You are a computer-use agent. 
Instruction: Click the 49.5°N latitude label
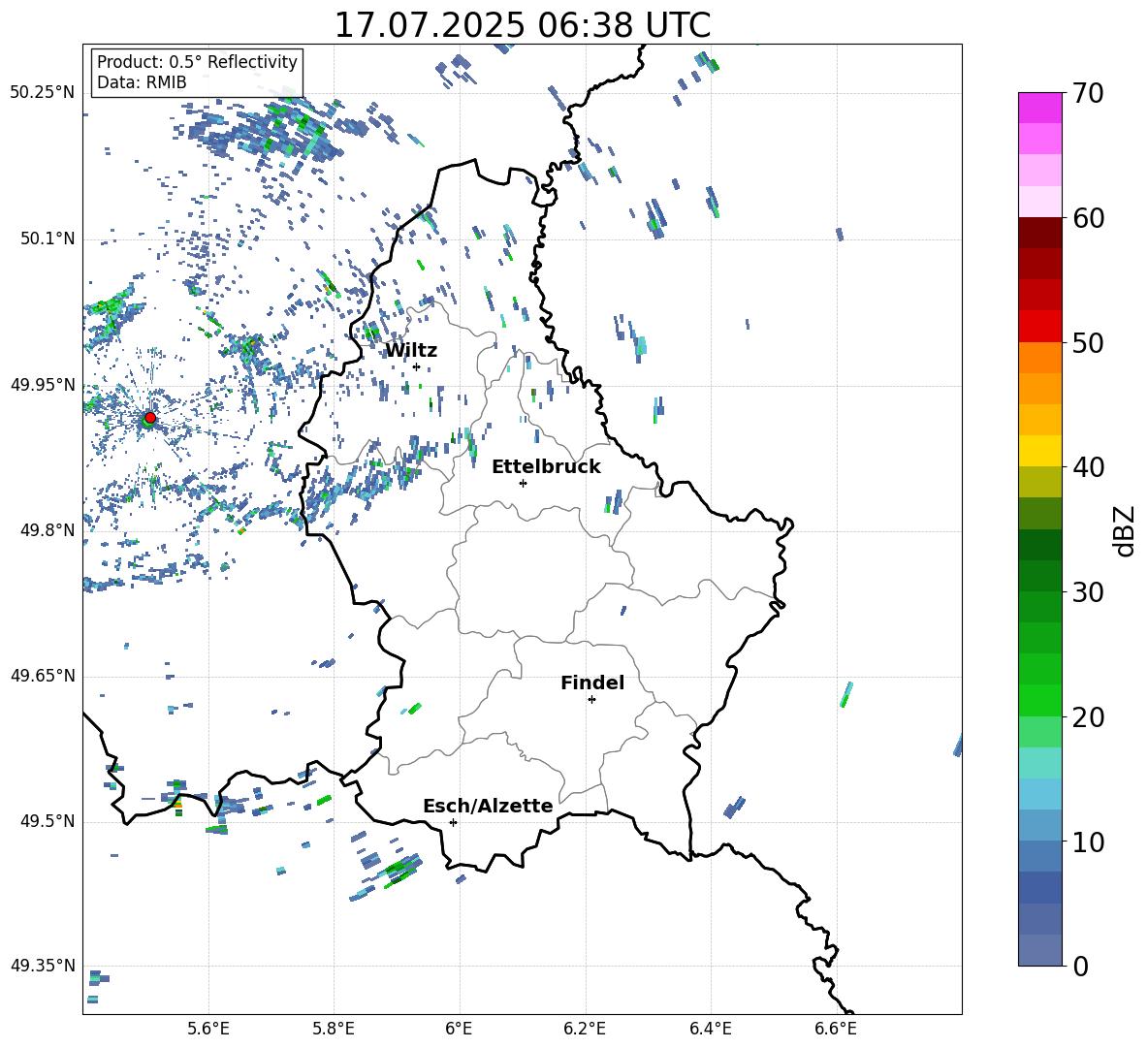coord(48,820)
